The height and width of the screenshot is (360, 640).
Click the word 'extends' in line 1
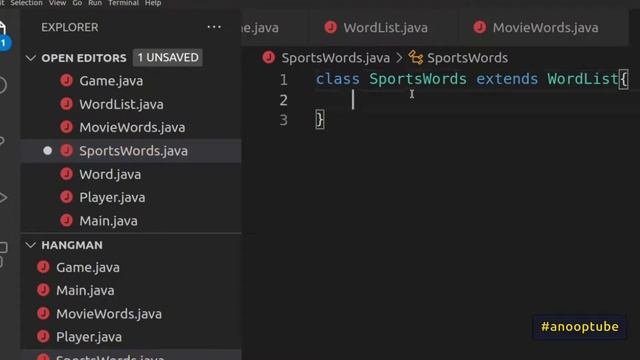tap(507, 79)
